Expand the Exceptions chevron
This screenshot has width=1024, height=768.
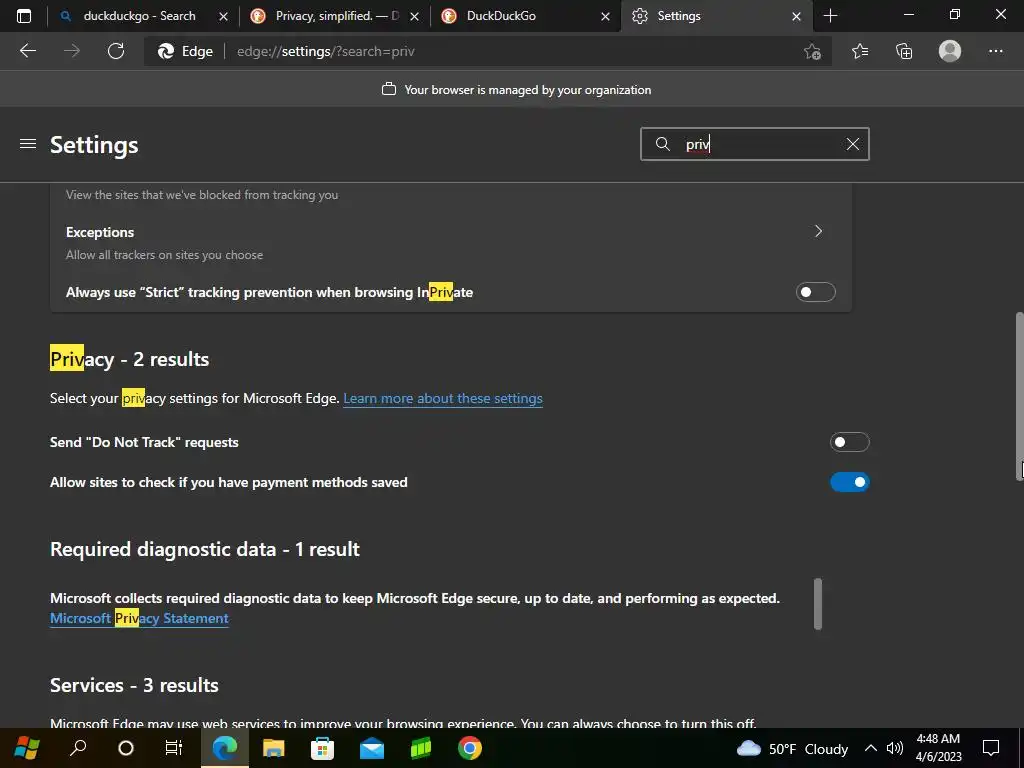pos(818,231)
